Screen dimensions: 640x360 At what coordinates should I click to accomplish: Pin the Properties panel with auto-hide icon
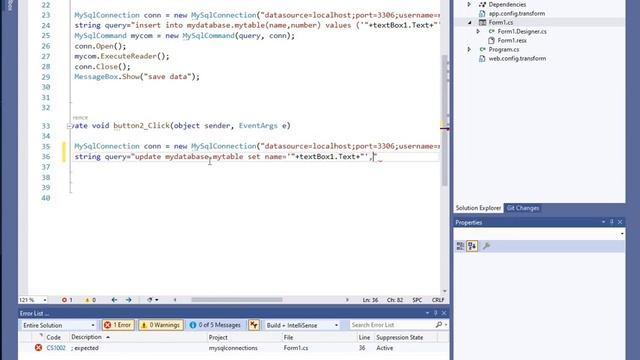click(611, 222)
